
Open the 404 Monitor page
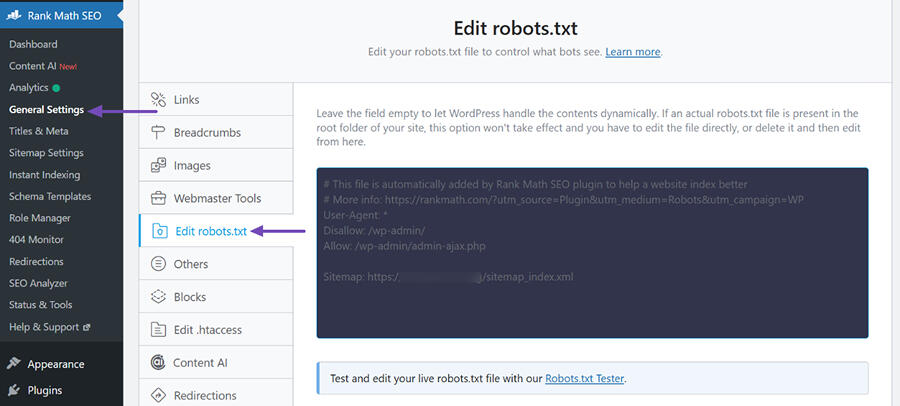tap(36, 240)
